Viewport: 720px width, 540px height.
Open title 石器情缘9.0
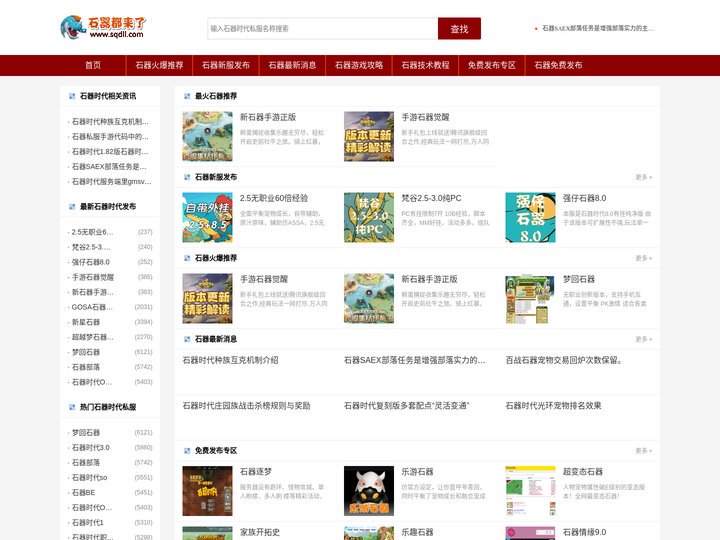(x=585, y=532)
